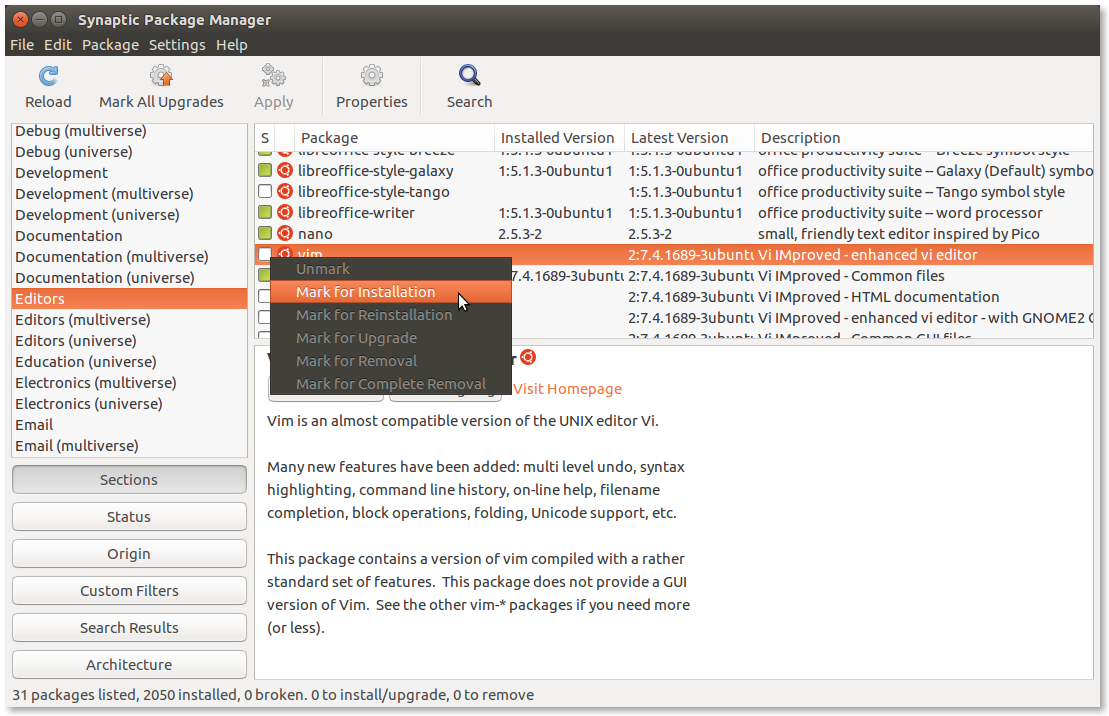Screen dimensions: 1109x716
Task: Click the Search Results button
Action: click(x=129, y=628)
